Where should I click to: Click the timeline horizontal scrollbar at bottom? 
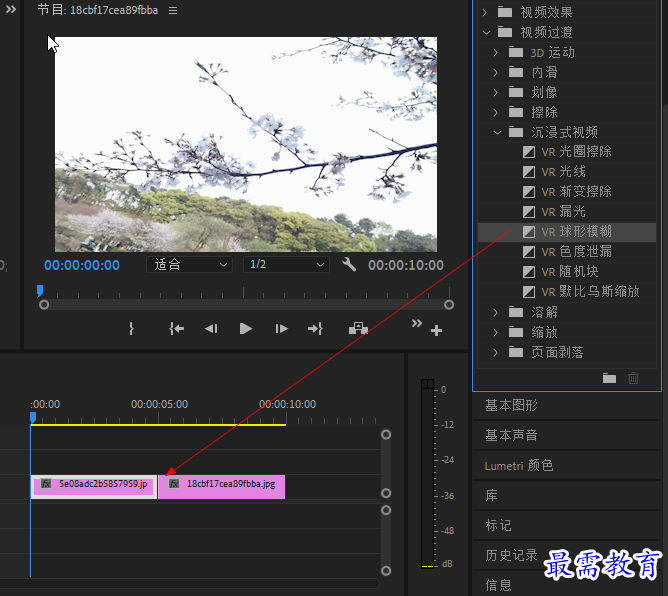(x=190, y=583)
